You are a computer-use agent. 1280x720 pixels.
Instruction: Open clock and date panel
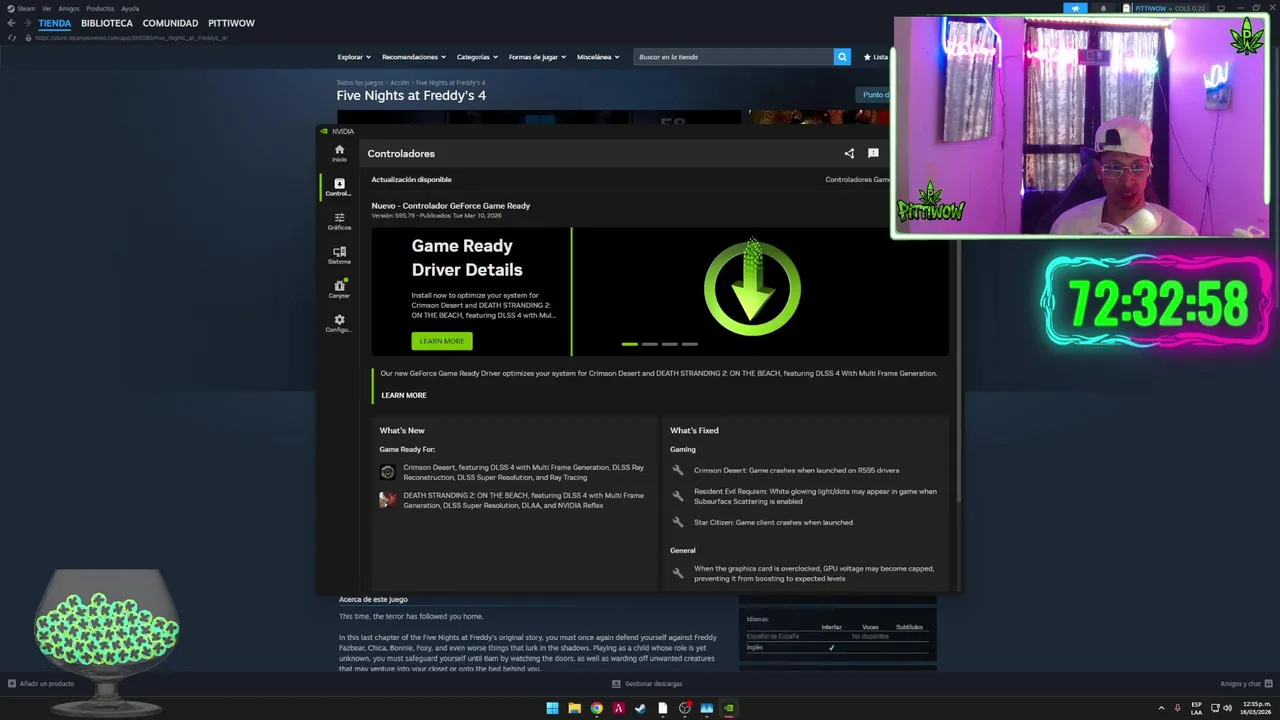pyautogui.click(x=1257, y=708)
